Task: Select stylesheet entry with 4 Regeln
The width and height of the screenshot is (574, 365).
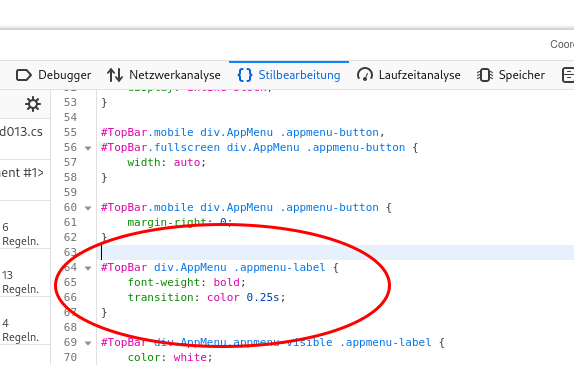Action: click(25, 321)
